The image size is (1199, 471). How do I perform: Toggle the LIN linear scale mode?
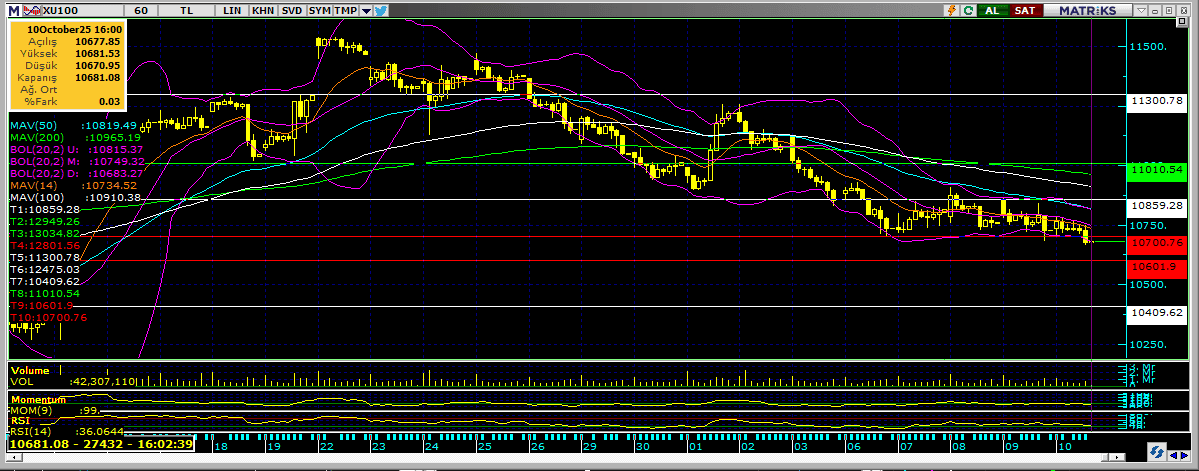pos(232,9)
